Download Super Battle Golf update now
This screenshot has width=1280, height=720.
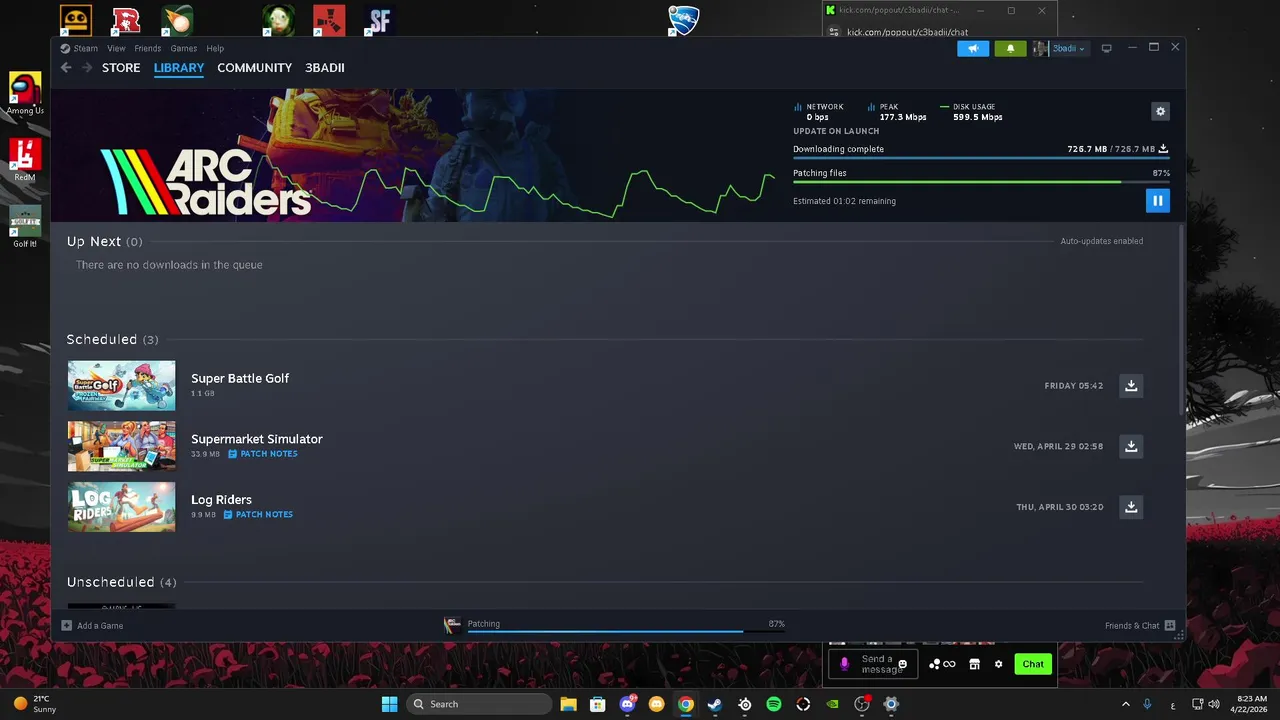[1131, 385]
